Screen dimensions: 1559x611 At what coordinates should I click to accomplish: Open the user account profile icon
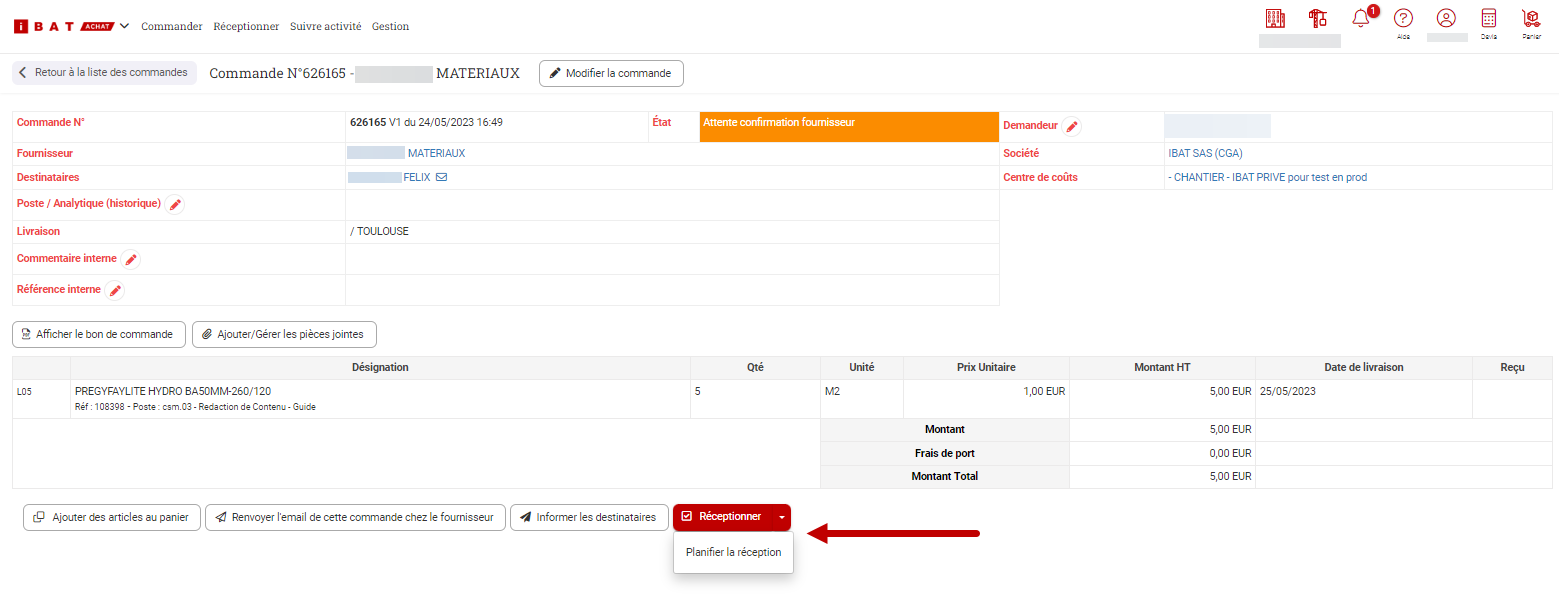tap(1446, 19)
